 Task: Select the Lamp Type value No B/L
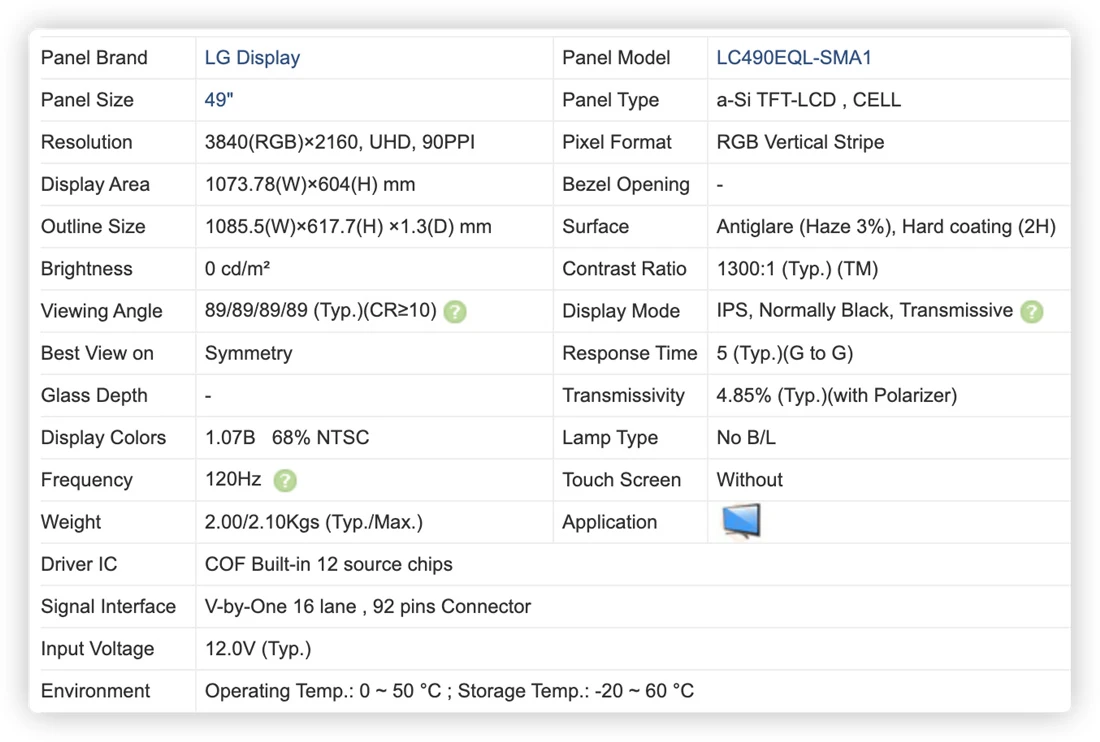tap(746, 438)
